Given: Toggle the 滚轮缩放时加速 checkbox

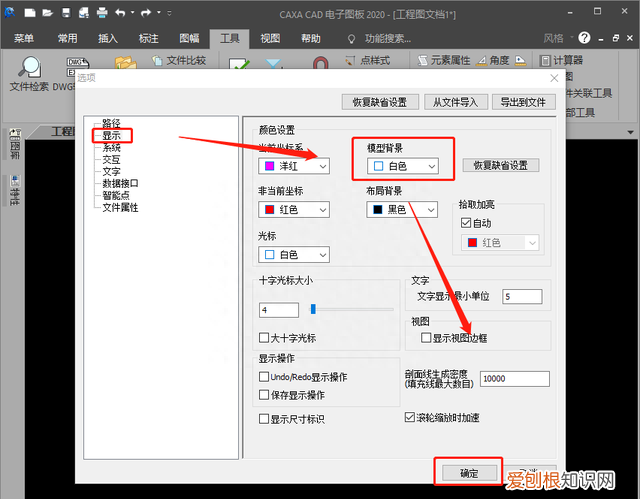Looking at the screenshot, I should click(410, 417).
